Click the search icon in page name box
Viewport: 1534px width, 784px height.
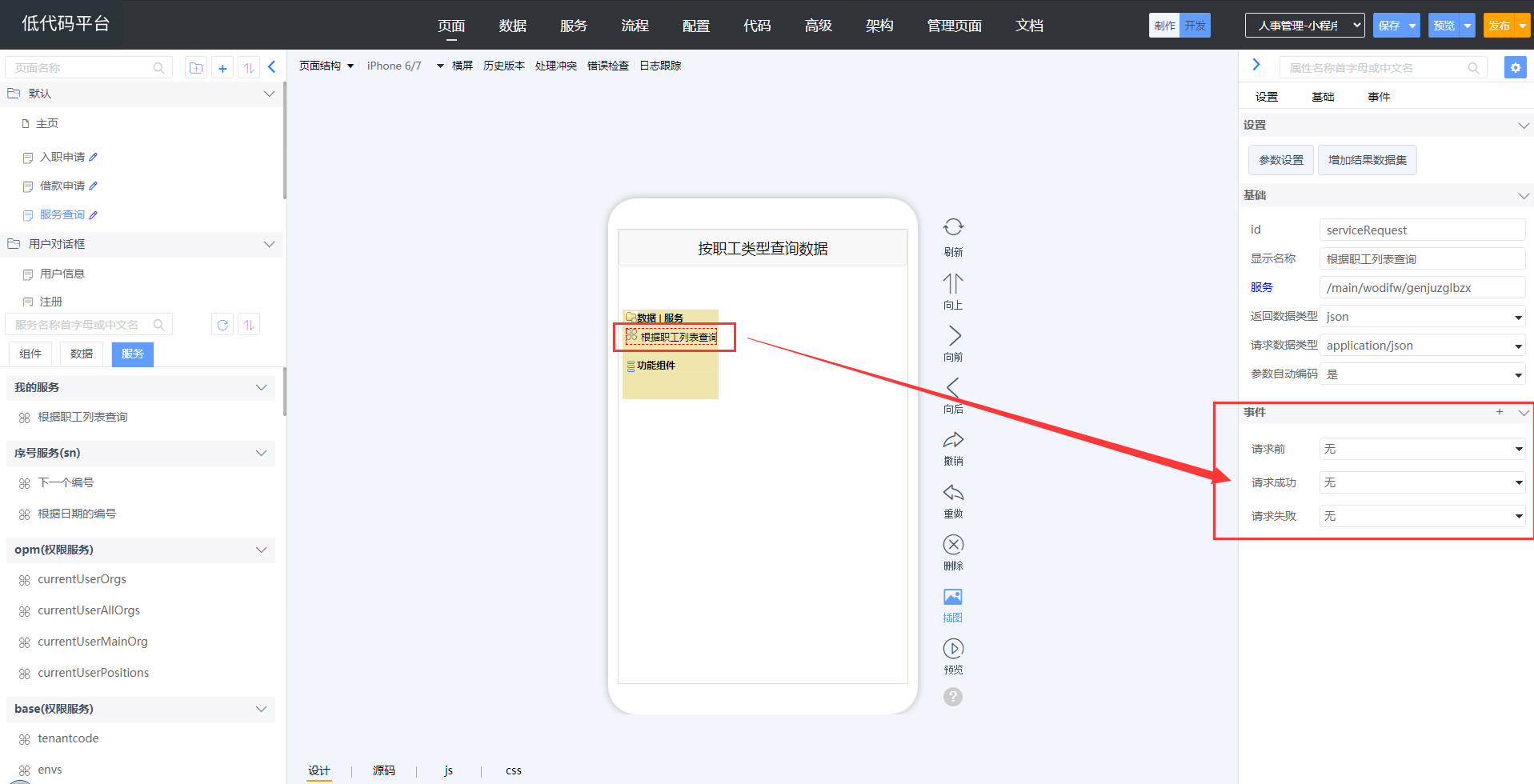tap(158, 68)
